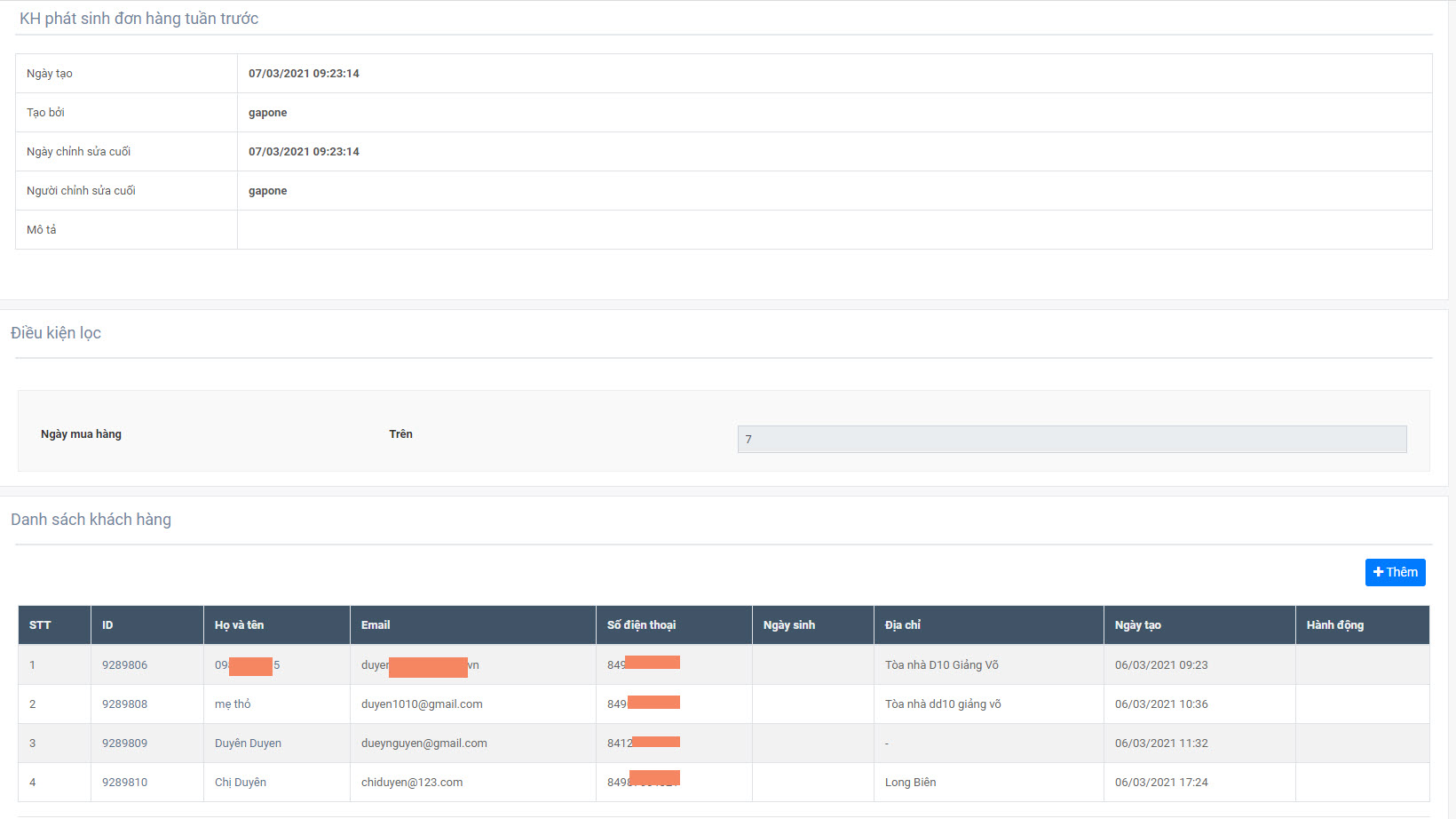Click the Ngày tạo column header in table
Image resolution: width=1456 pixels, height=819 pixels.
[x=1137, y=625]
